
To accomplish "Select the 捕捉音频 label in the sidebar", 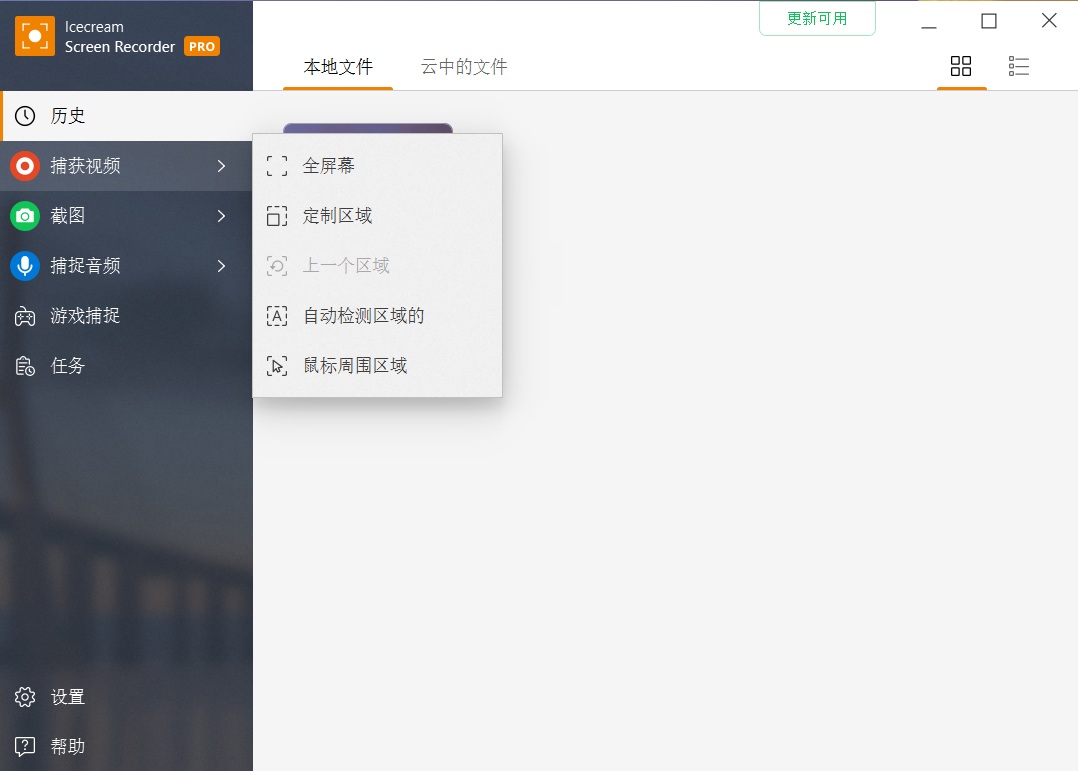I will coord(85,265).
